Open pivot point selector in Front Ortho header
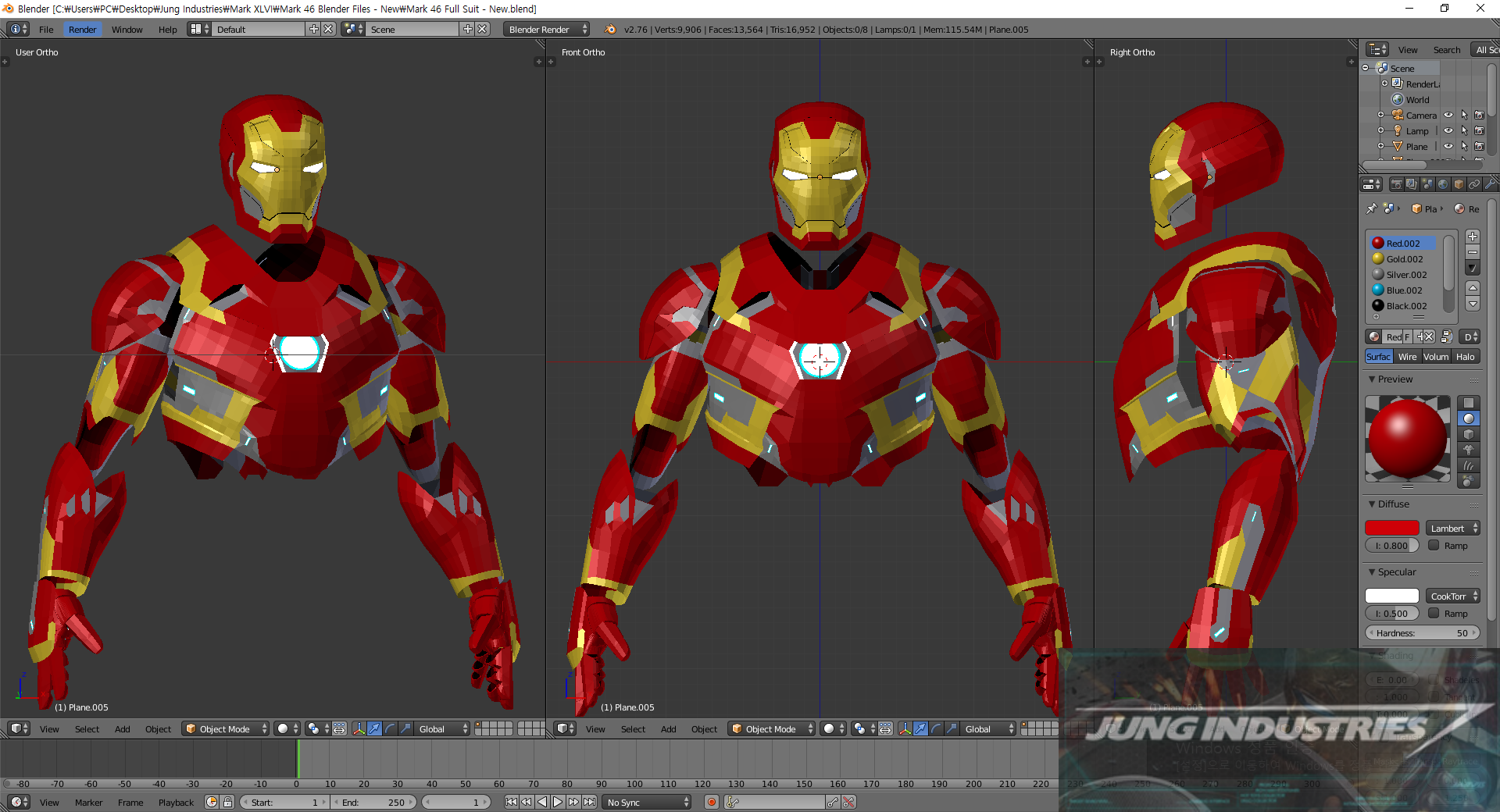 point(864,729)
